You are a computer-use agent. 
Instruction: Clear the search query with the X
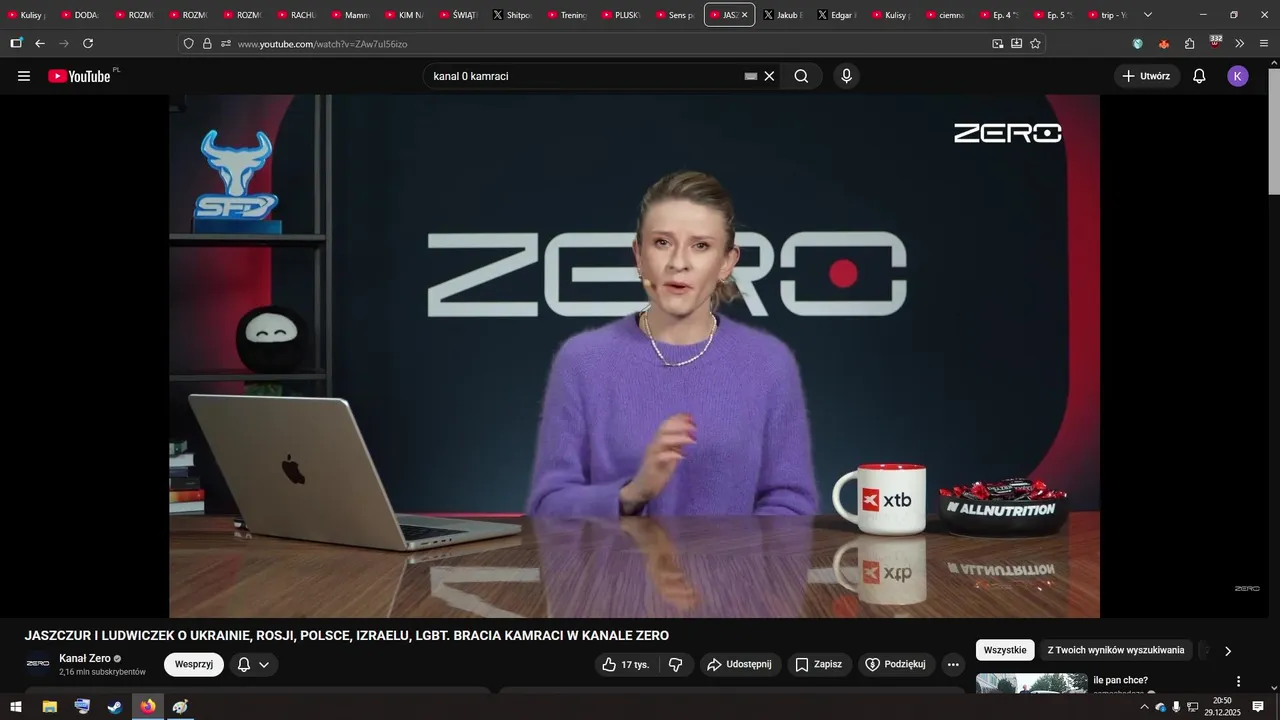click(769, 76)
